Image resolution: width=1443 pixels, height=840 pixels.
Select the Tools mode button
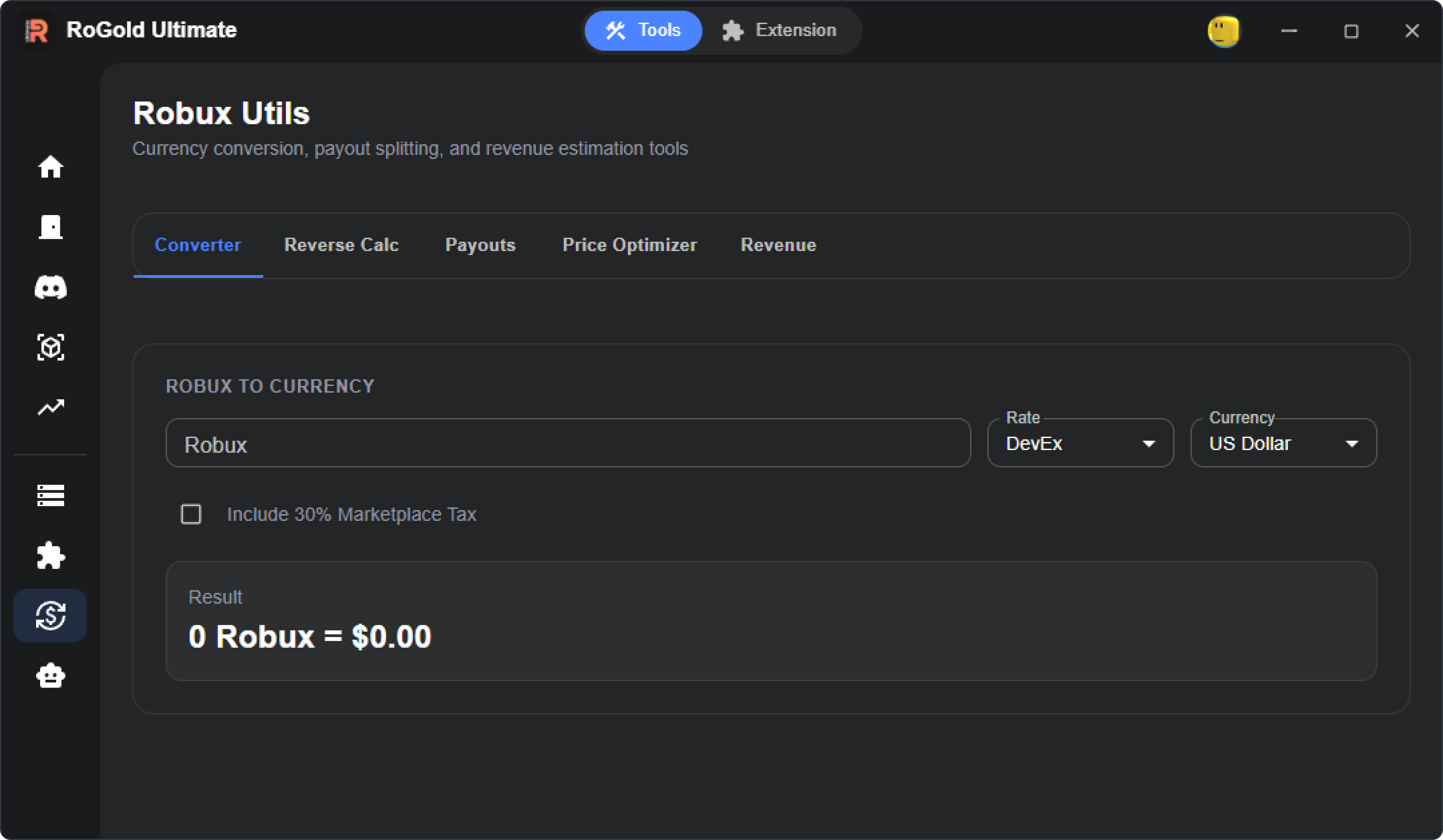click(x=643, y=31)
